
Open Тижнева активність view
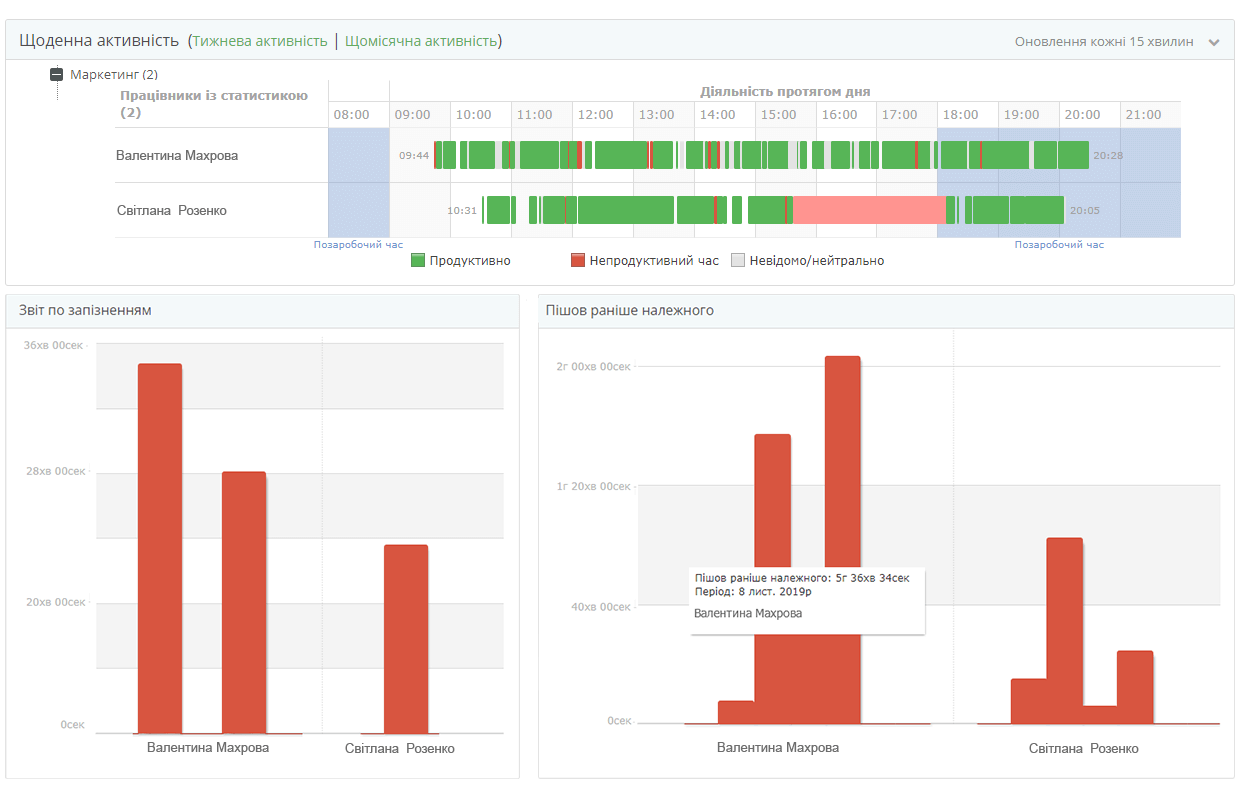click(260, 41)
